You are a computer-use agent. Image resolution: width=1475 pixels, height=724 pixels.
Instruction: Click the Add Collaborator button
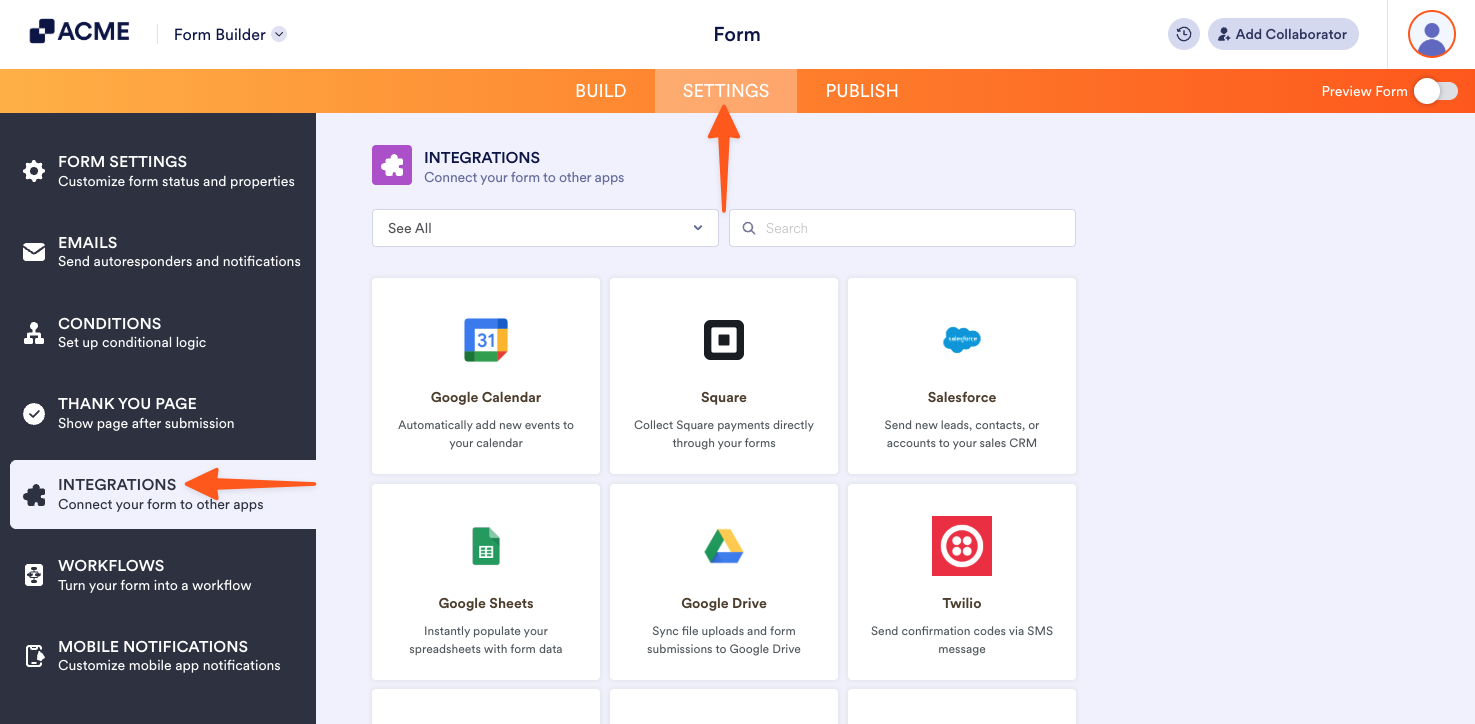(1283, 33)
